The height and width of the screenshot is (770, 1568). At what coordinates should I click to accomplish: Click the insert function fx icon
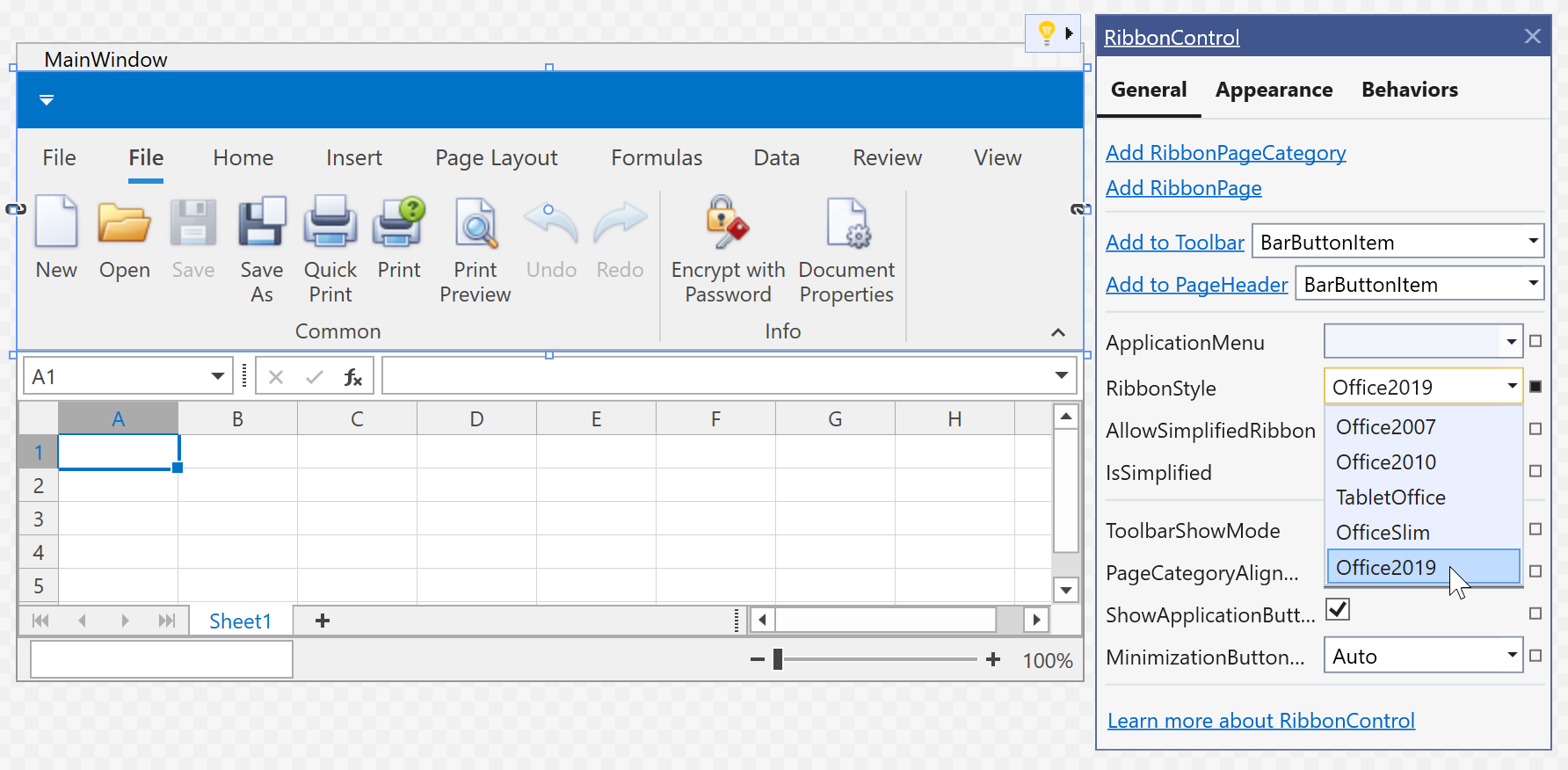coord(352,377)
